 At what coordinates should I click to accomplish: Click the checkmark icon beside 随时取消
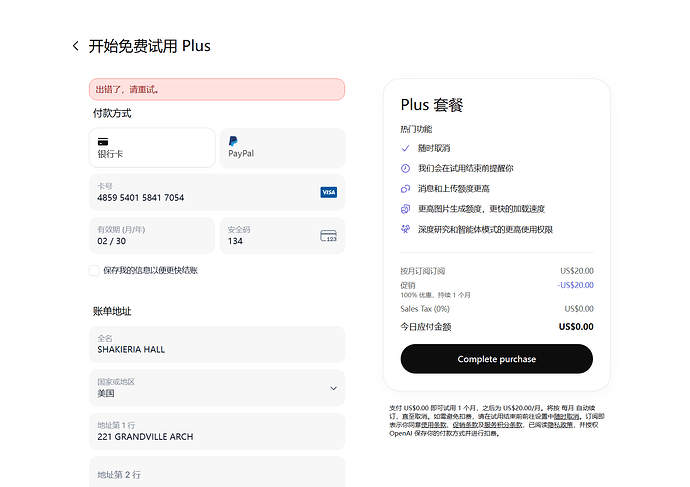(x=405, y=148)
